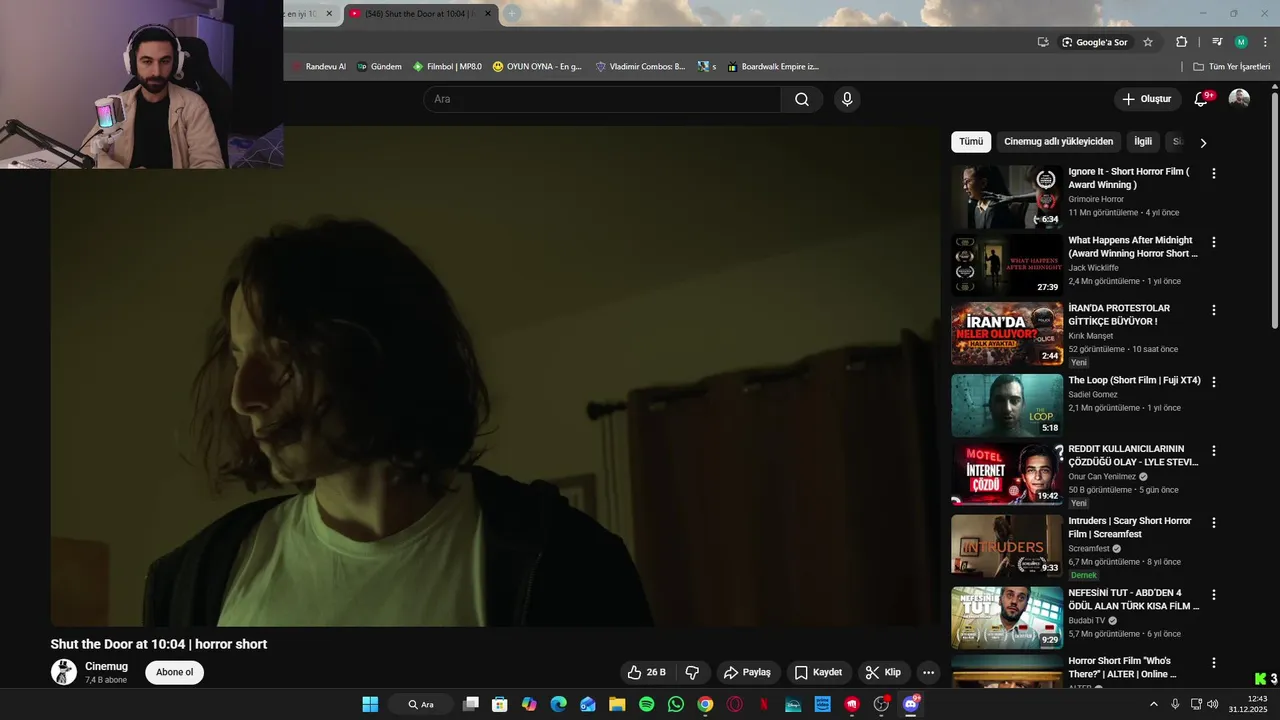Open options menu for Intruders video
The height and width of the screenshot is (720, 1280).
[1214, 523]
